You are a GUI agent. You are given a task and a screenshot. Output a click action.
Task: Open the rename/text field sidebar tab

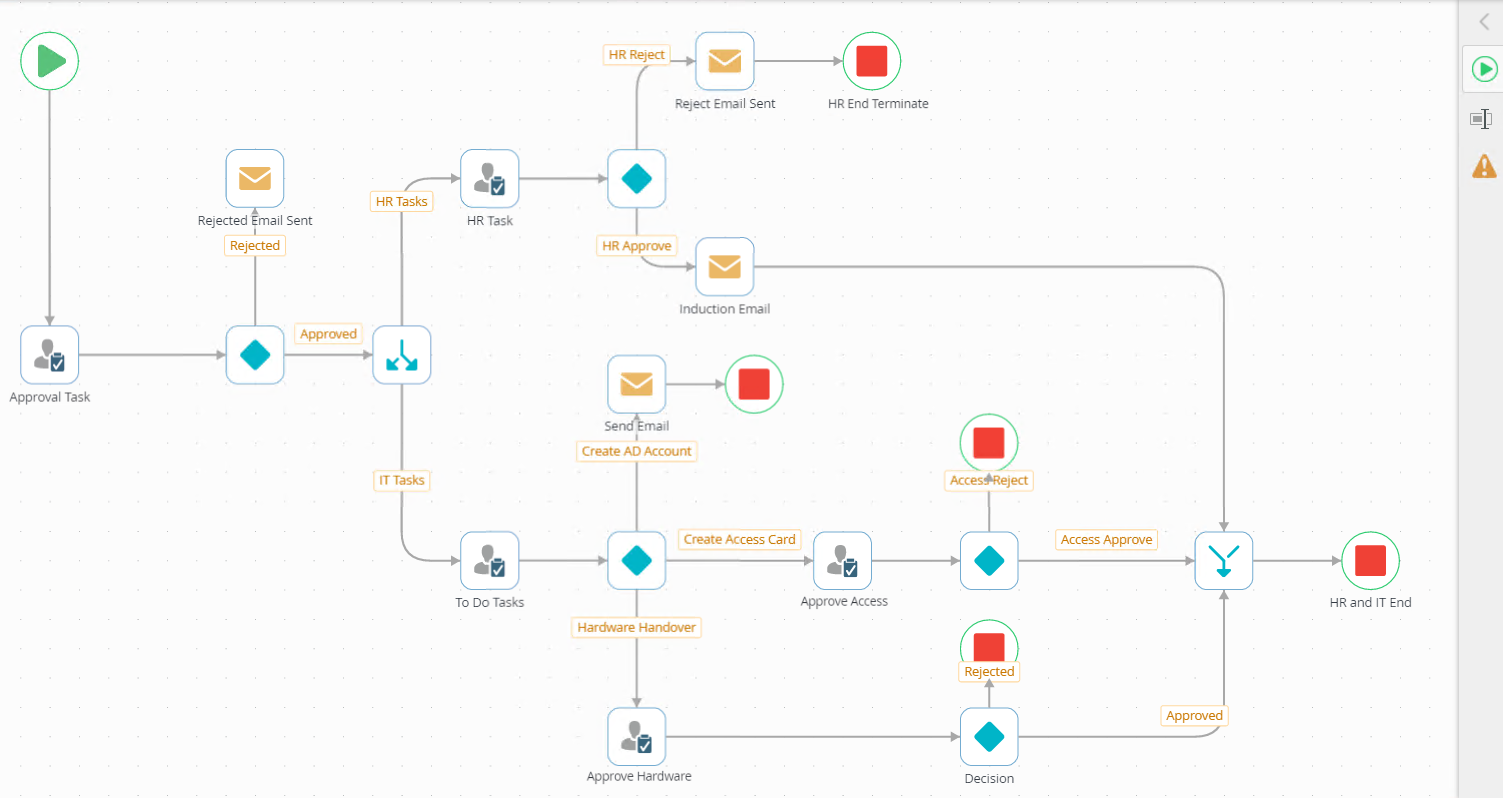(x=1481, y=119)
